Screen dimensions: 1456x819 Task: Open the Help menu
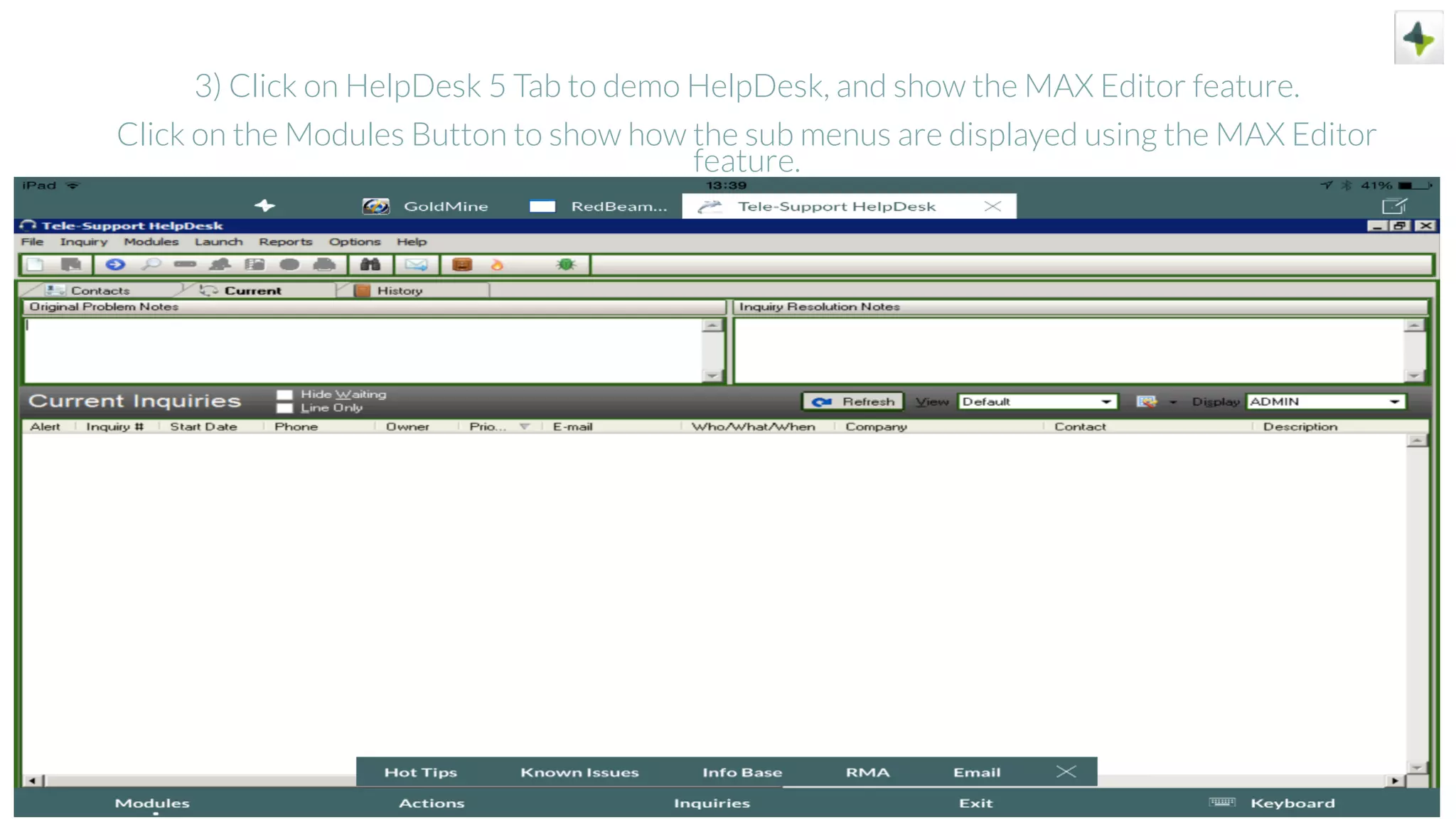click(x=412, y=242)
